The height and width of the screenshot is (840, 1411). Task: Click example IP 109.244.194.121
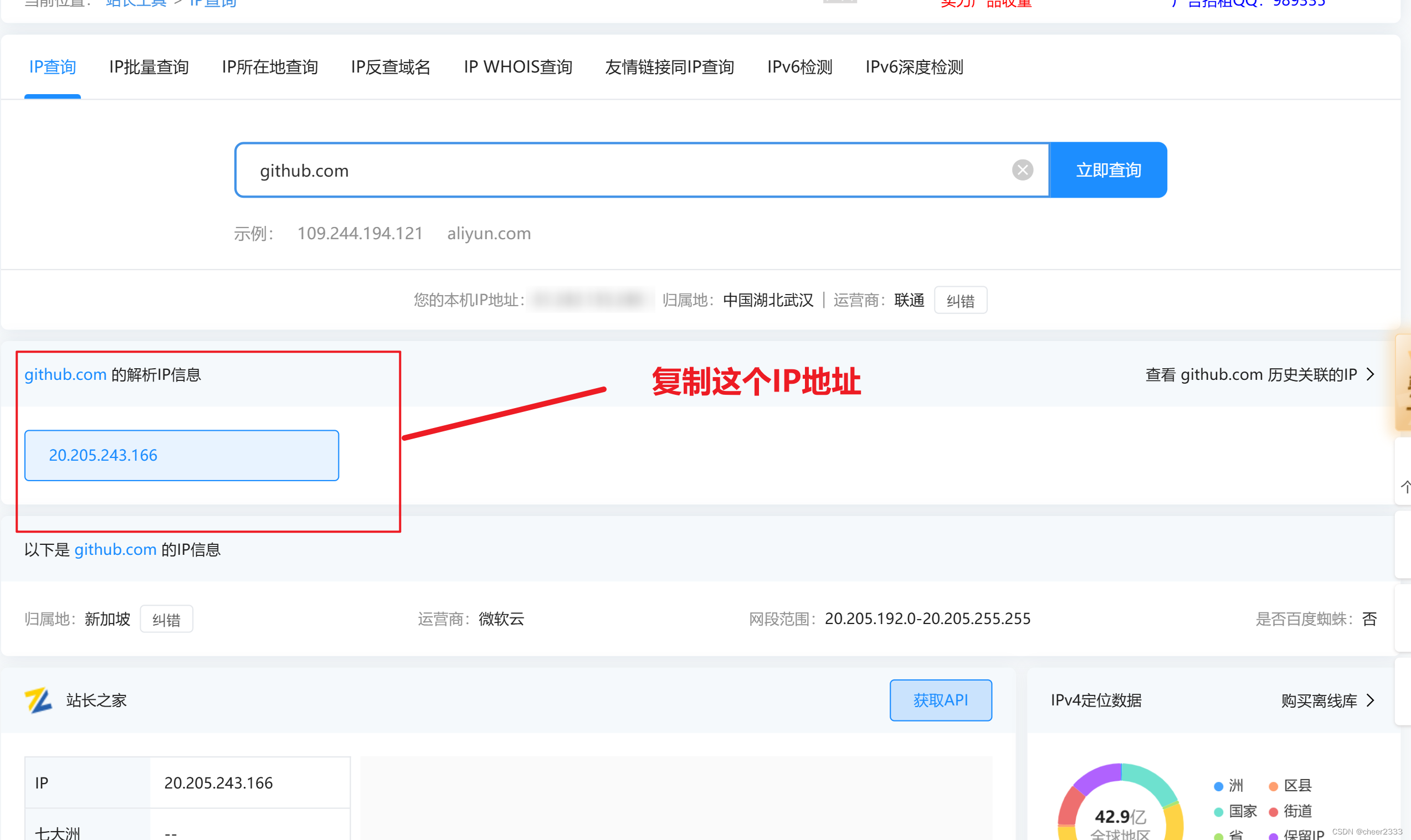(360, 233)
